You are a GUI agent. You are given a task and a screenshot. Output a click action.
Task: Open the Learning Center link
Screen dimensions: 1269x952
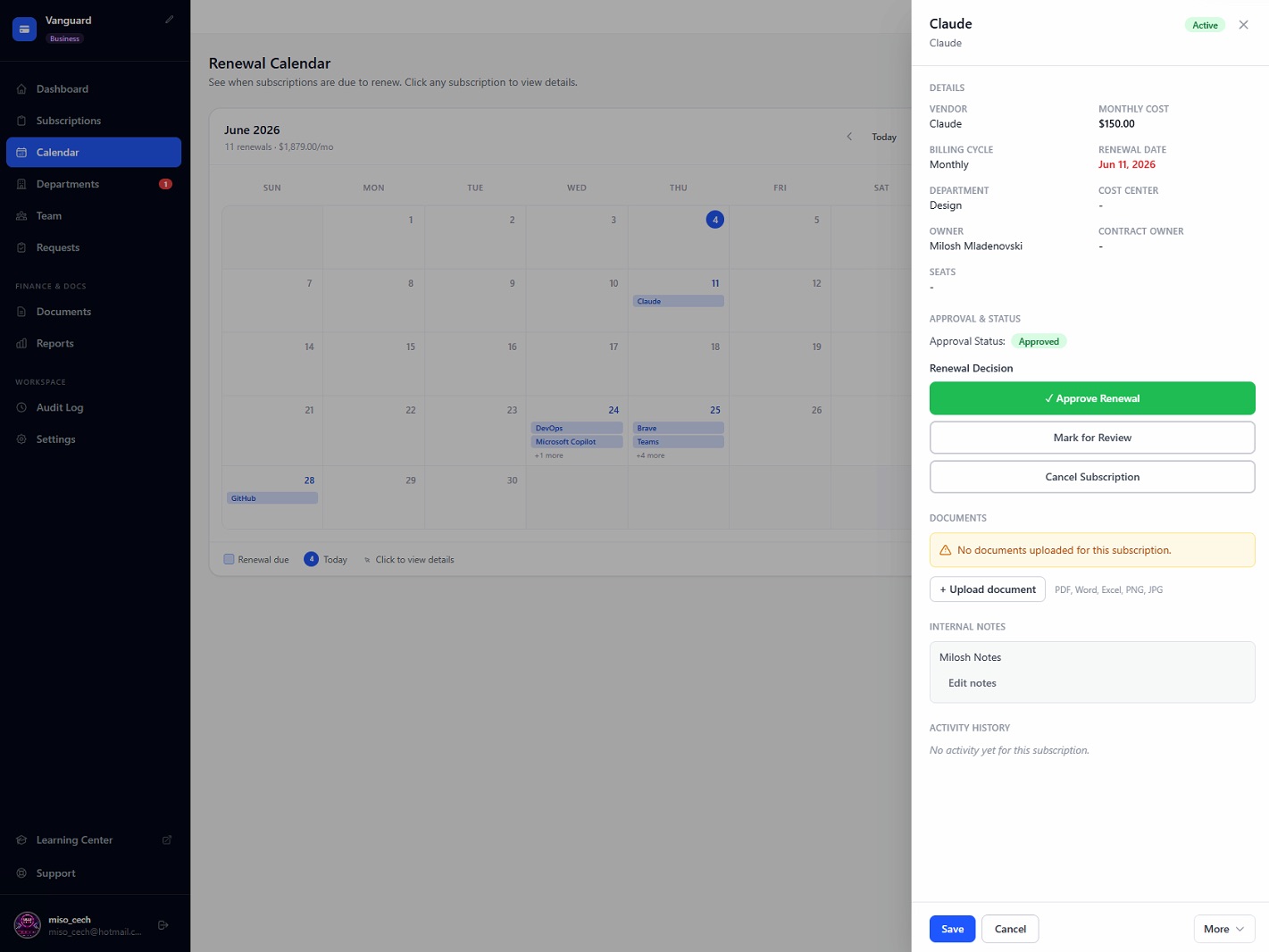pos(94,840)
